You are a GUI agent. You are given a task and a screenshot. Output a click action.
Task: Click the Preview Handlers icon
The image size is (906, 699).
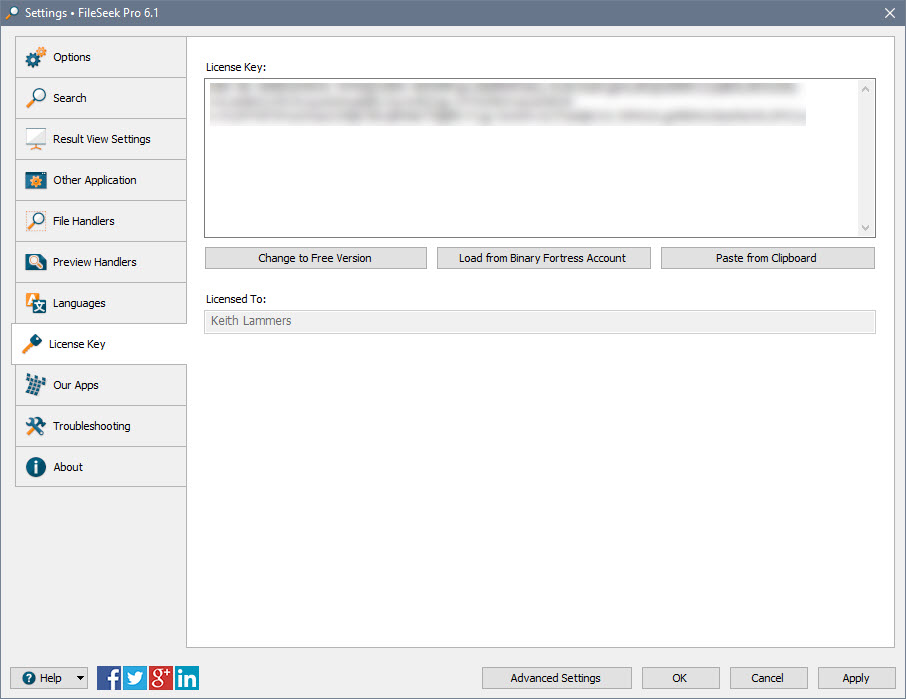[x=36, y=262]
